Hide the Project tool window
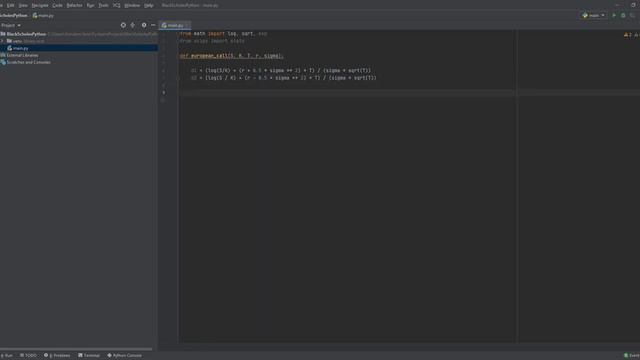This screenshot has width=640, height=360. [153, 25]
